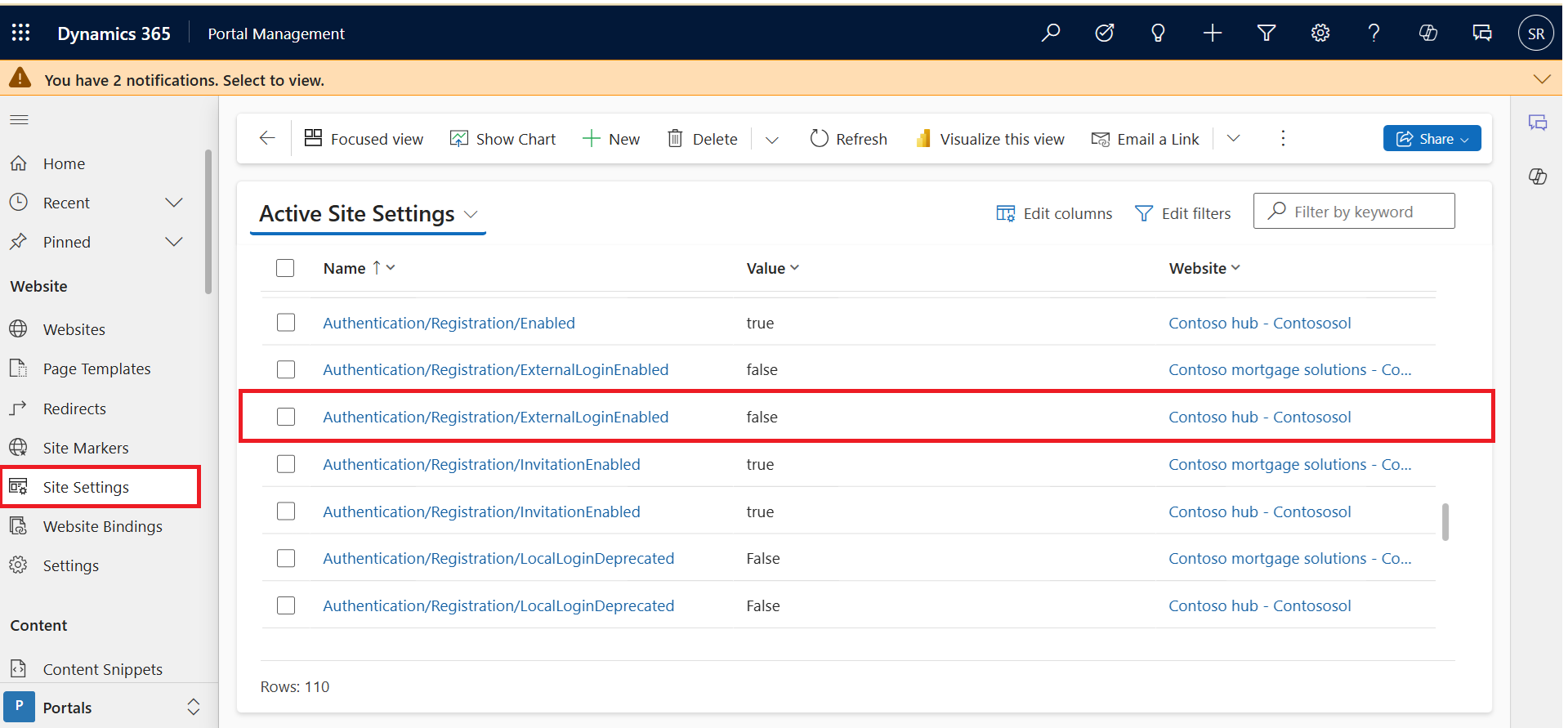Expand the Recent section in sidebar

pyautogui.click(x=174, y=203)
